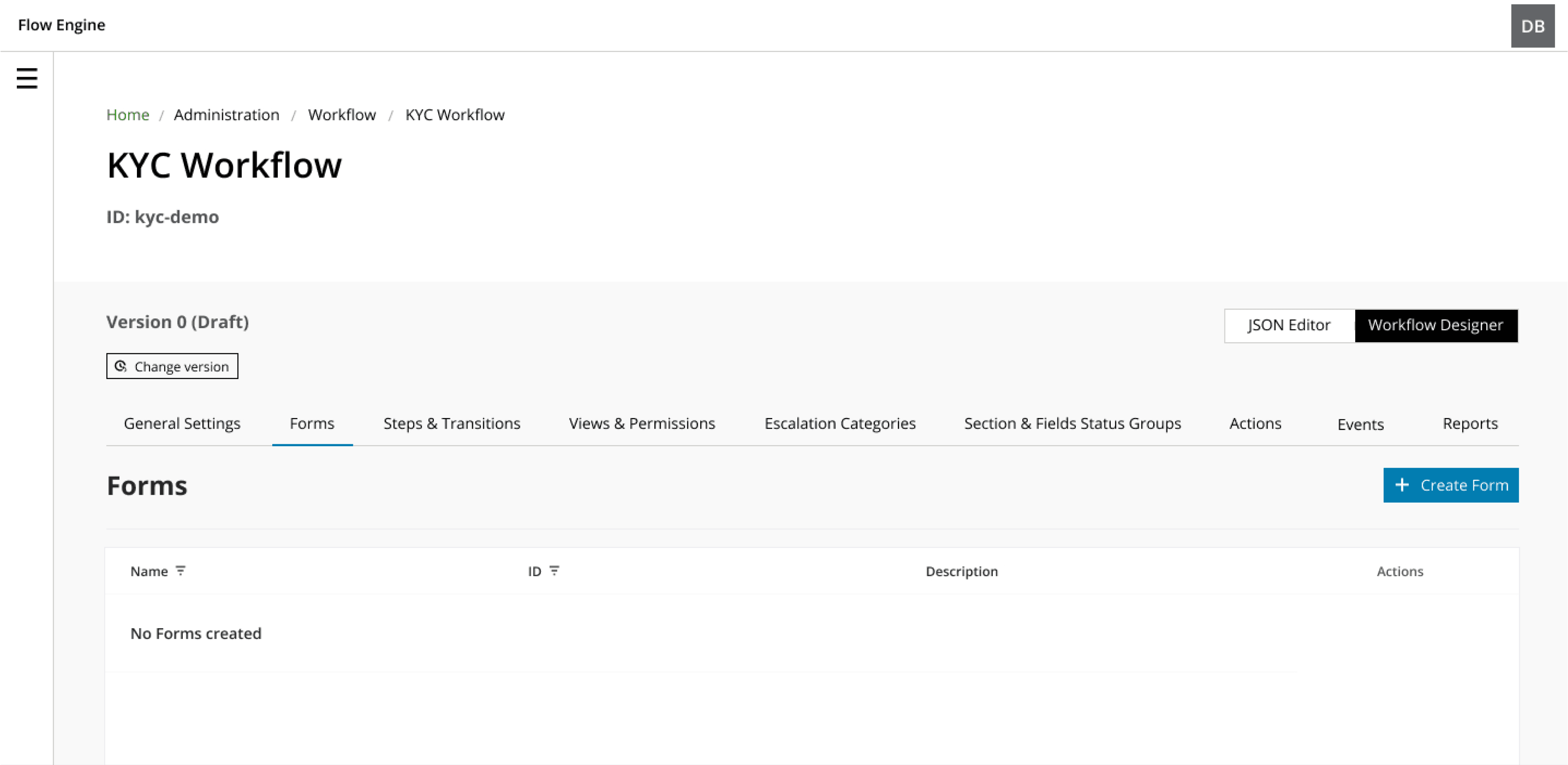Click the Name column filter icon
This screenshot has width=1568, height=765.
point(180,571)
